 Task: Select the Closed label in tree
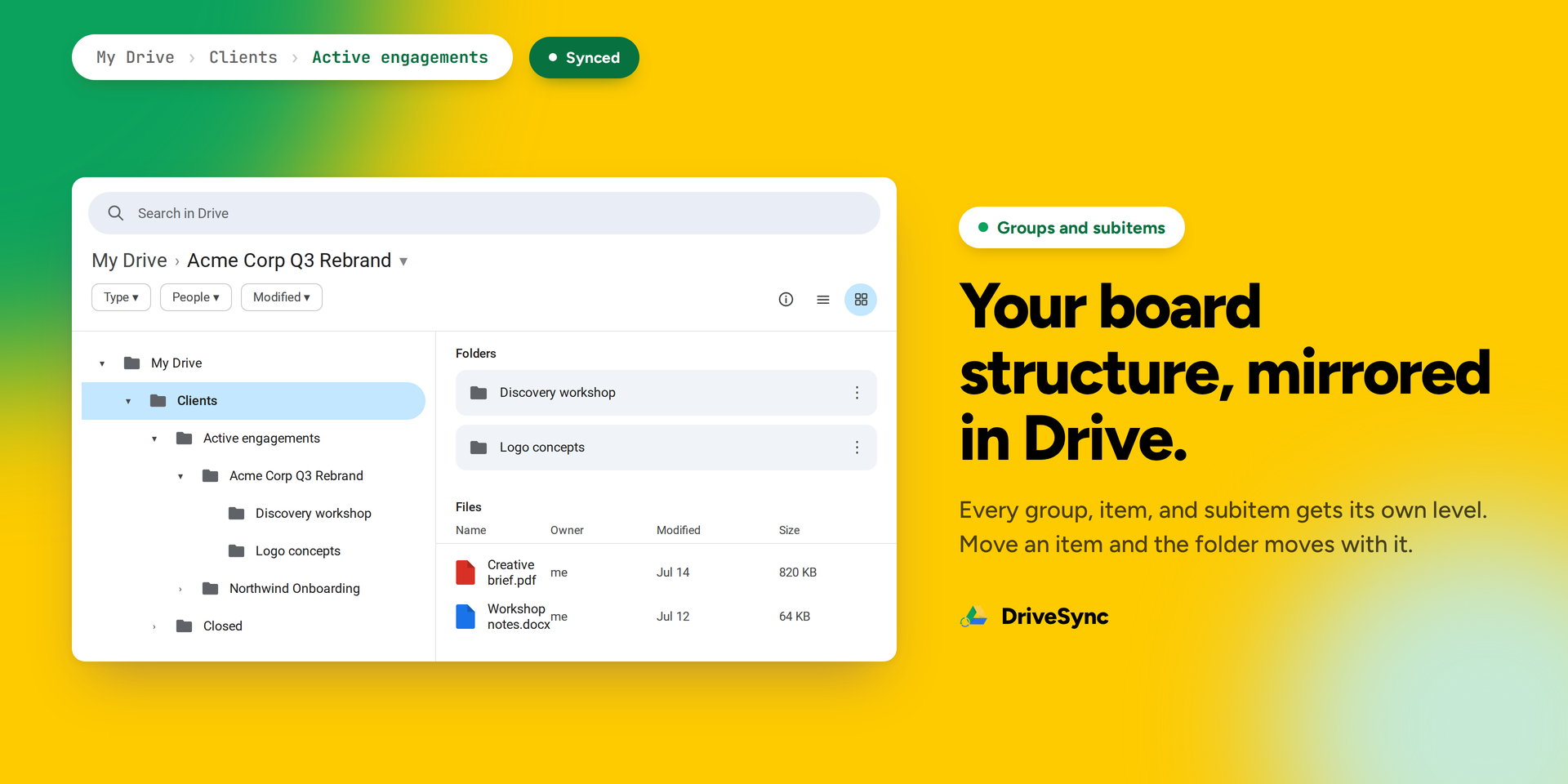(223, 626)
